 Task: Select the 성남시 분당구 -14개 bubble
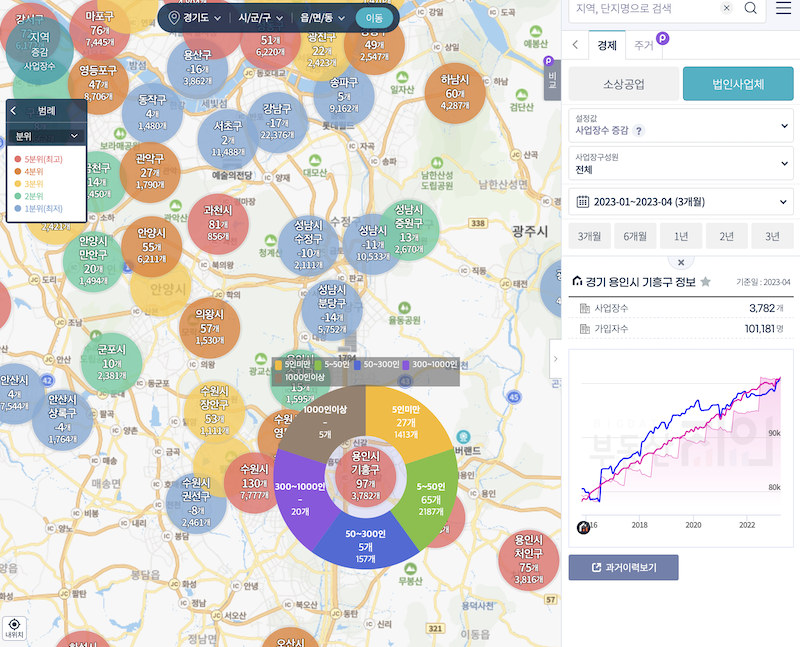point(332,310)
